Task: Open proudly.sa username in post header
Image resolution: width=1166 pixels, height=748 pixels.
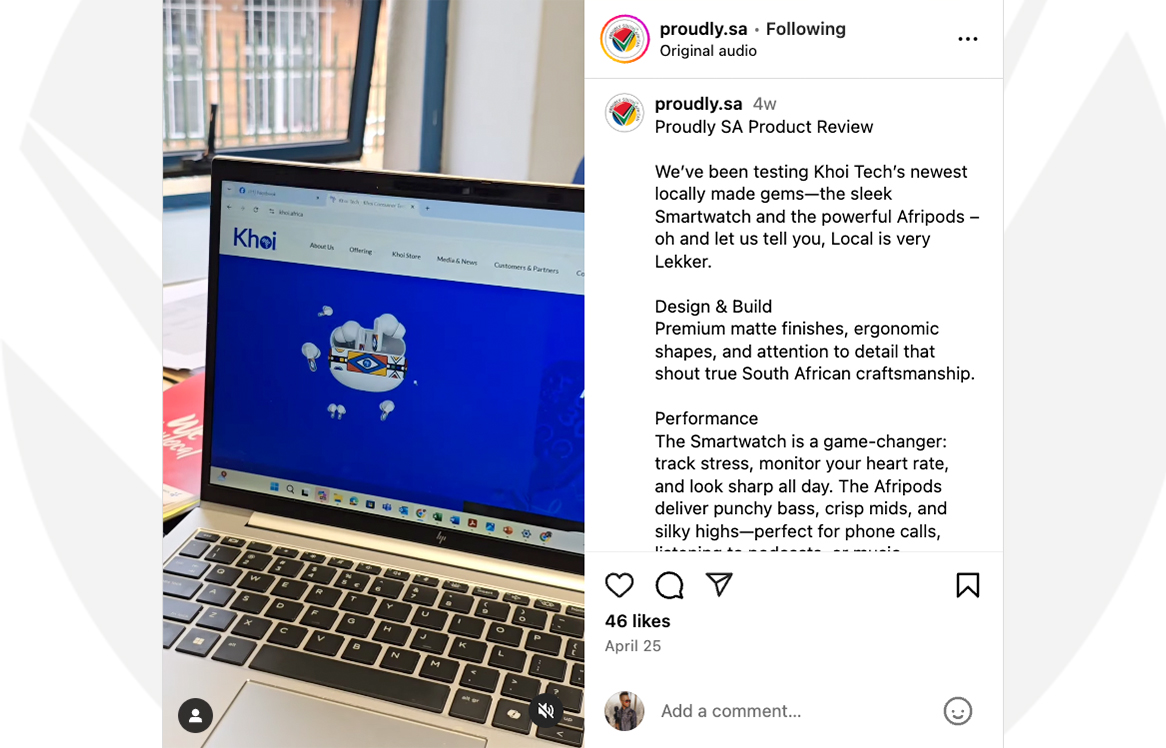Action: pyautogui.click(x=703, y=29)
